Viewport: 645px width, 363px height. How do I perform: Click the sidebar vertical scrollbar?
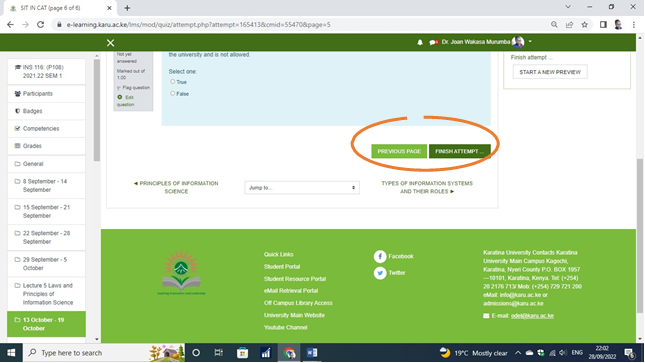(97, 110)
